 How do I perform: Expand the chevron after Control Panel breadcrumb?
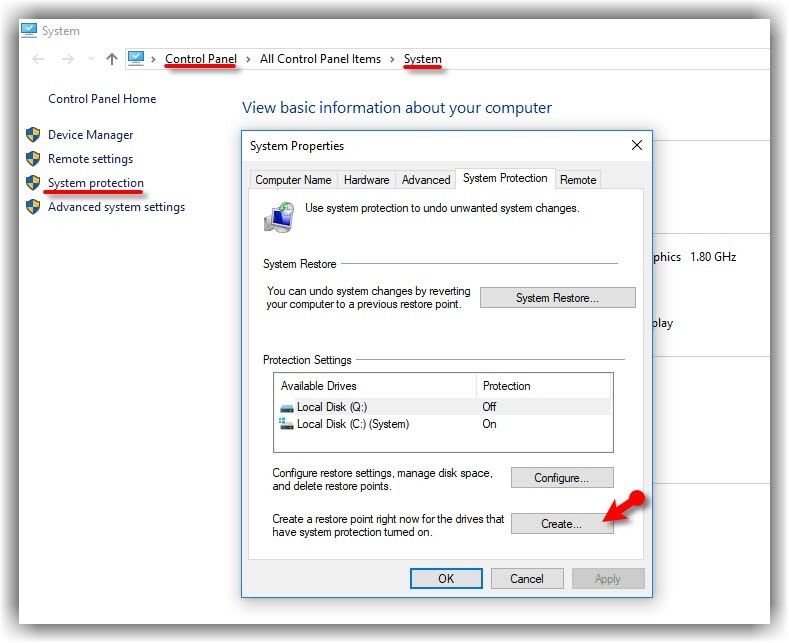click(248, 59)
